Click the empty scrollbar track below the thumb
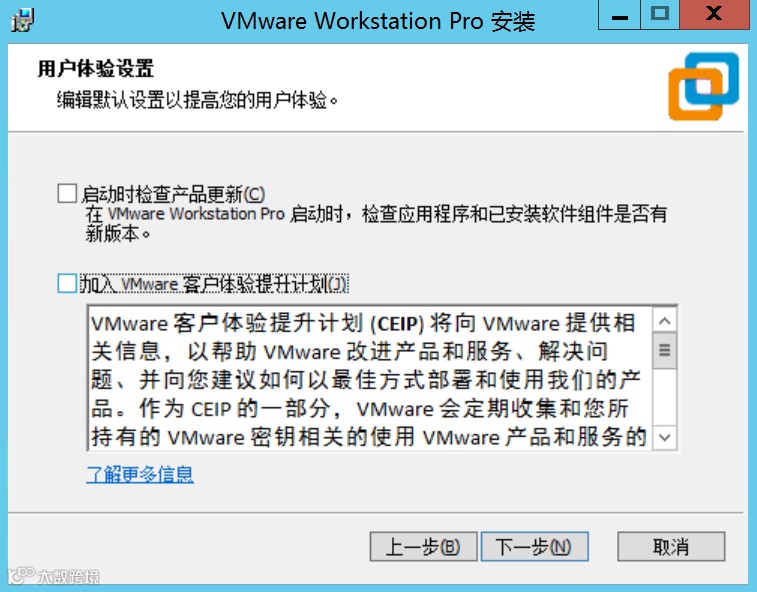The image size is (757, 592). [665, 397]
